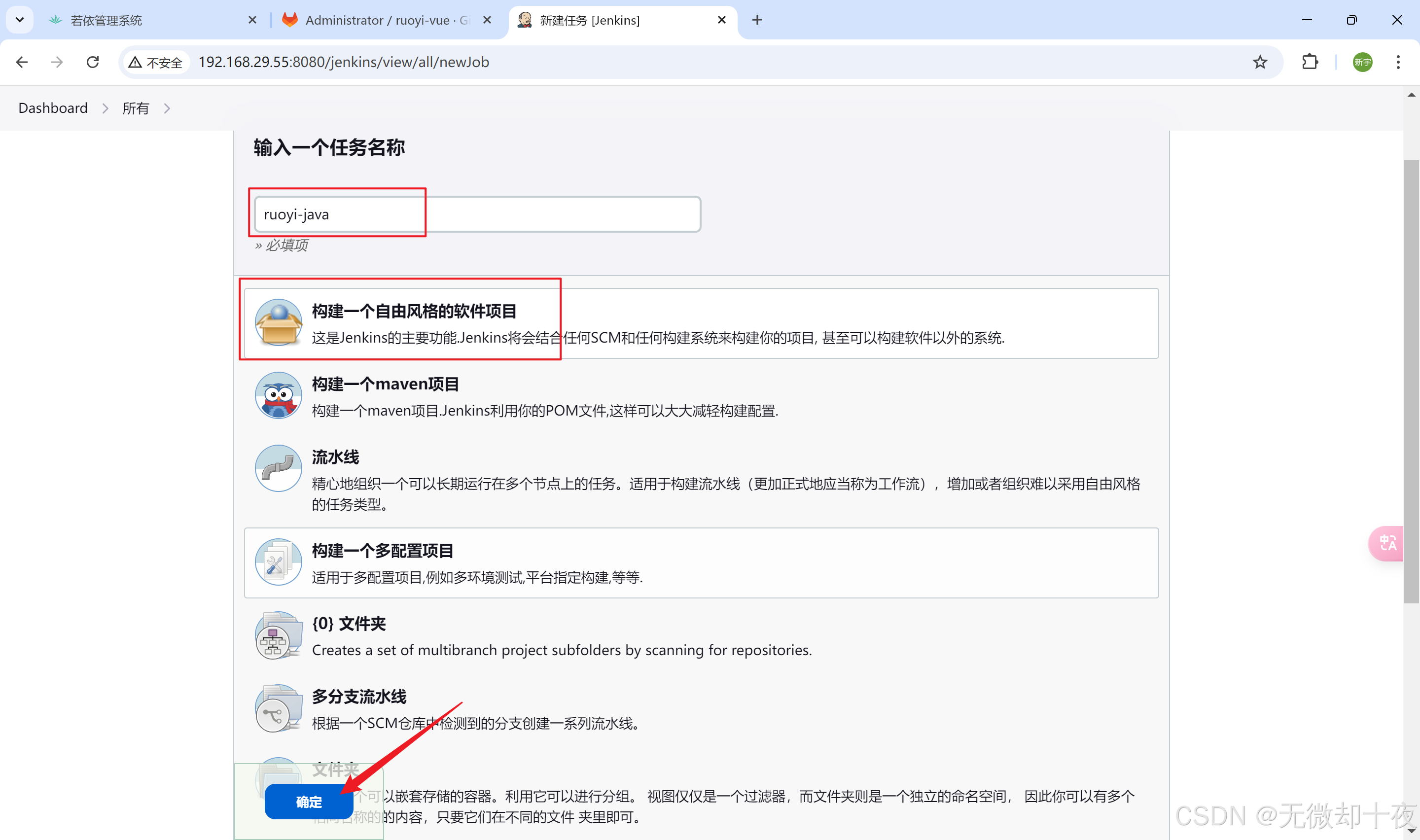Image resolution: width=1420 pixels, height=840 pixels.
Task: Expand the 所有 breadcrumb chevron
Action: click(x=167, y=108)
